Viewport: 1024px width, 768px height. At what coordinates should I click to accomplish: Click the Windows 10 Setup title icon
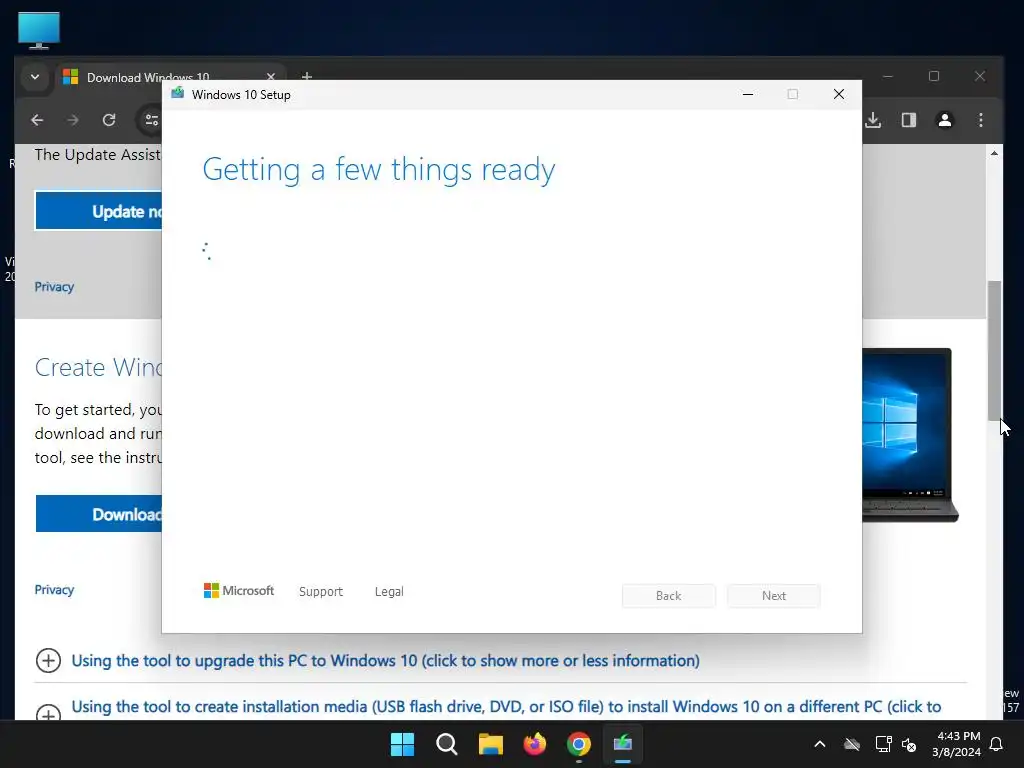tap(177, 94)
